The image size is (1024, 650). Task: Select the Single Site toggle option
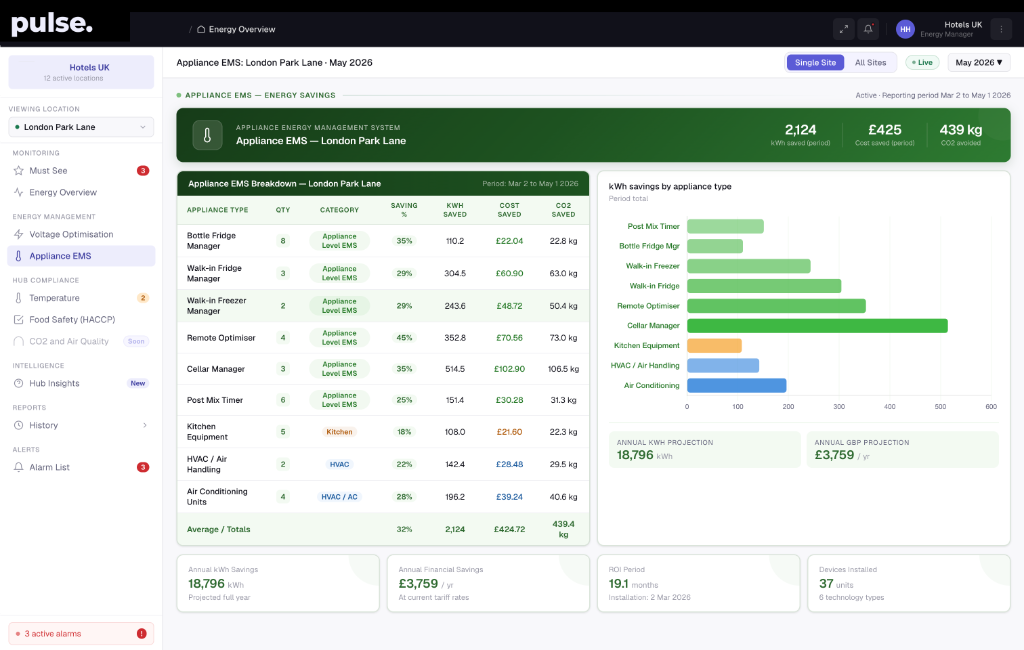click(815, 63)
